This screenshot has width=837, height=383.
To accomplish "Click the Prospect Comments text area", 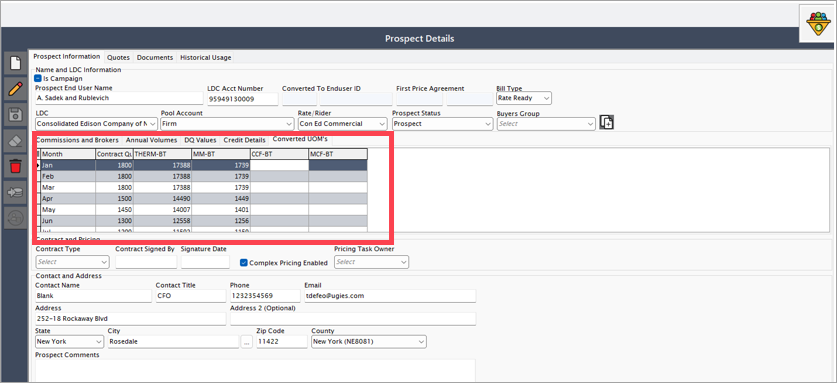I will [255, 370].
